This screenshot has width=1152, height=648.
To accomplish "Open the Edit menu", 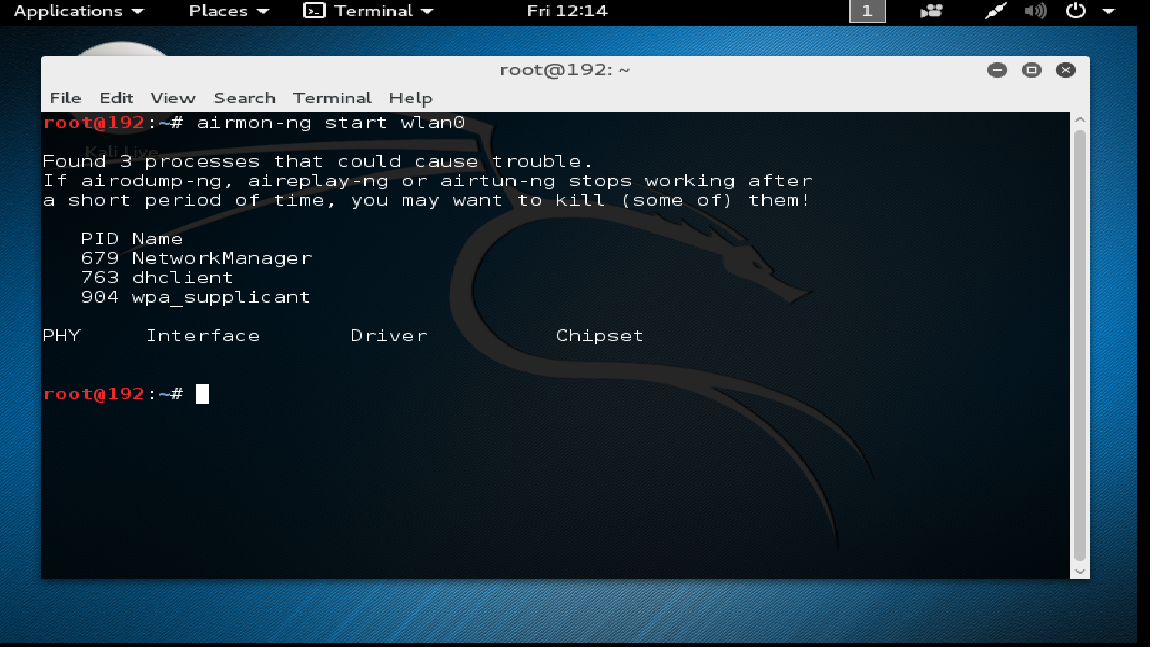I will point(116,98).
